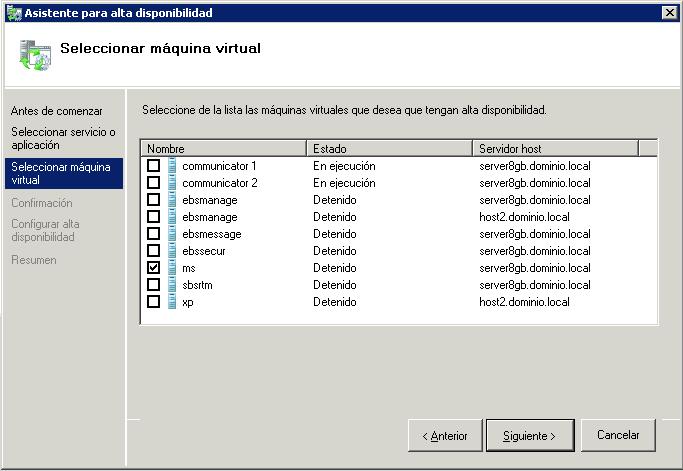Click the VM icon next to communicator 1

coord(172,166)
